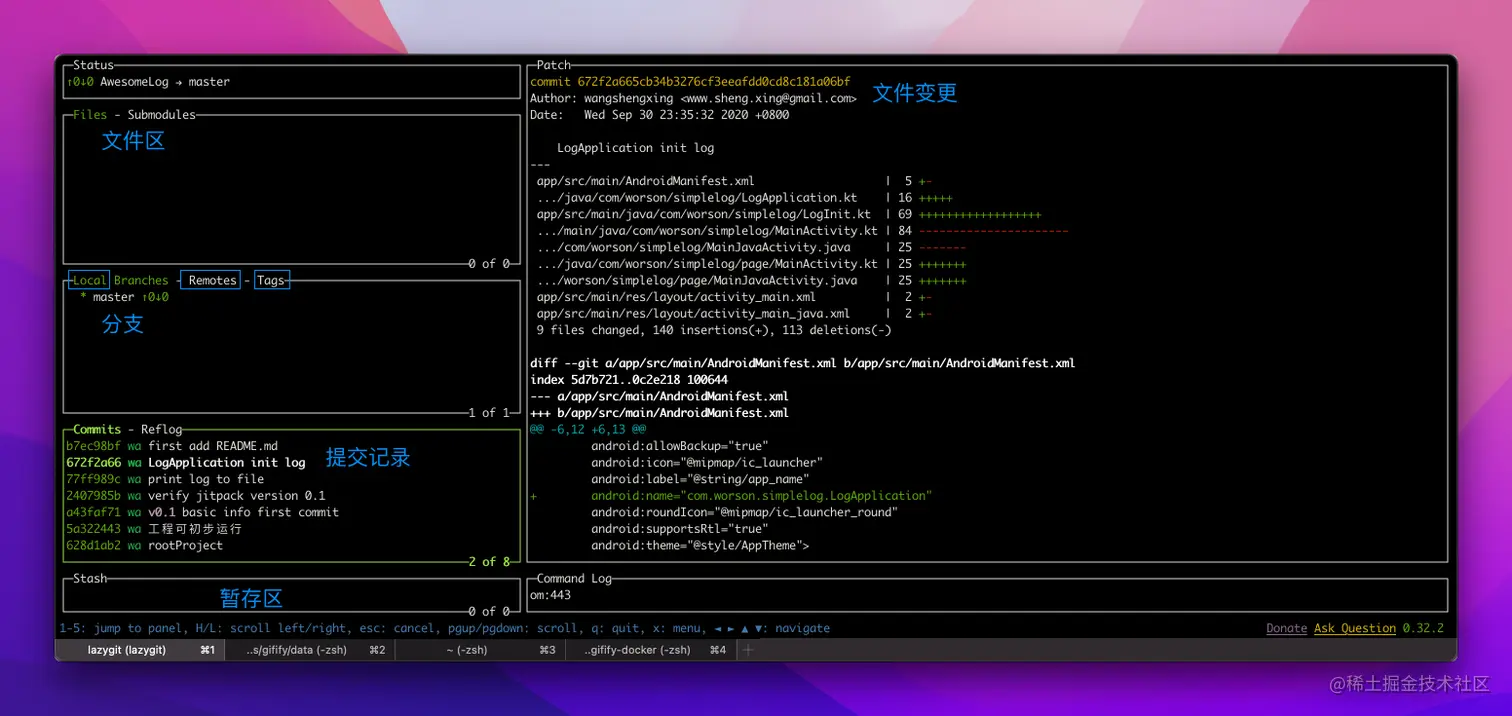Click the activity_main_java.xml stat row
The height and width of the screenshot is (716, 1512).
[734, 314]
